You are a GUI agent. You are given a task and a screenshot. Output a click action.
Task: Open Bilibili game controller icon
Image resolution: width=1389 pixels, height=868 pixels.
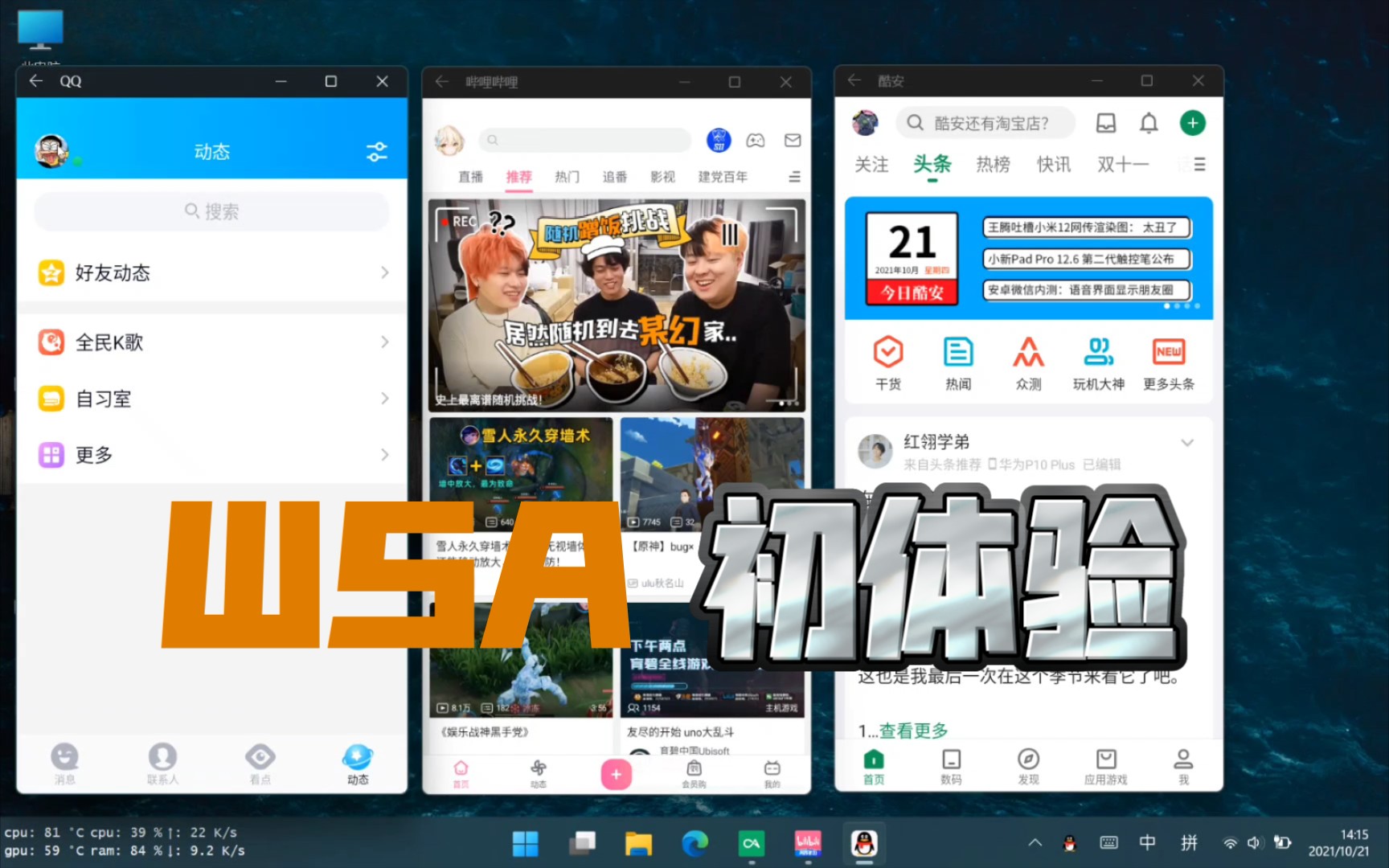[756, 141]
